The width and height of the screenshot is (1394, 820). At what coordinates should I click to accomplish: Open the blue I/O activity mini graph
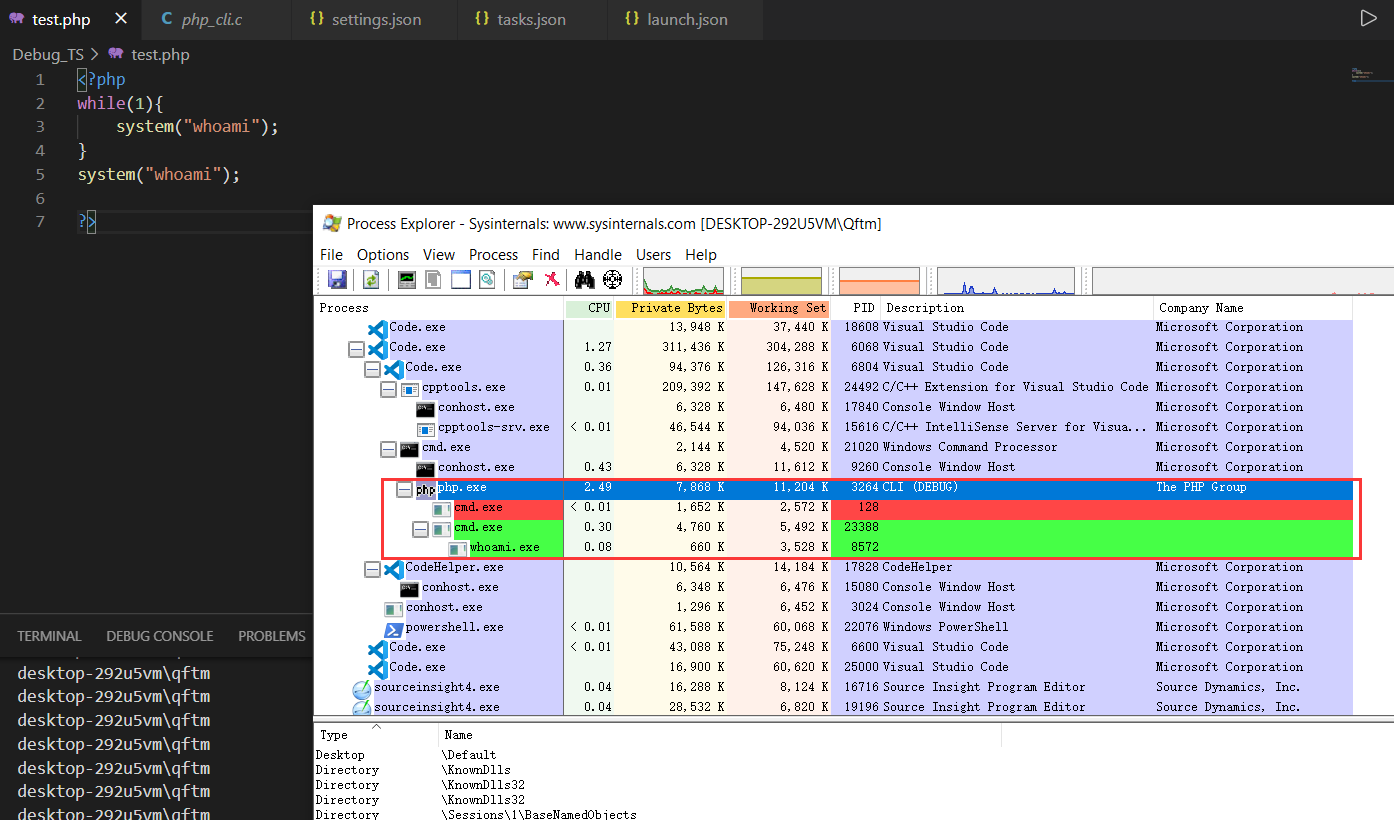click(x=1005, y=281)
